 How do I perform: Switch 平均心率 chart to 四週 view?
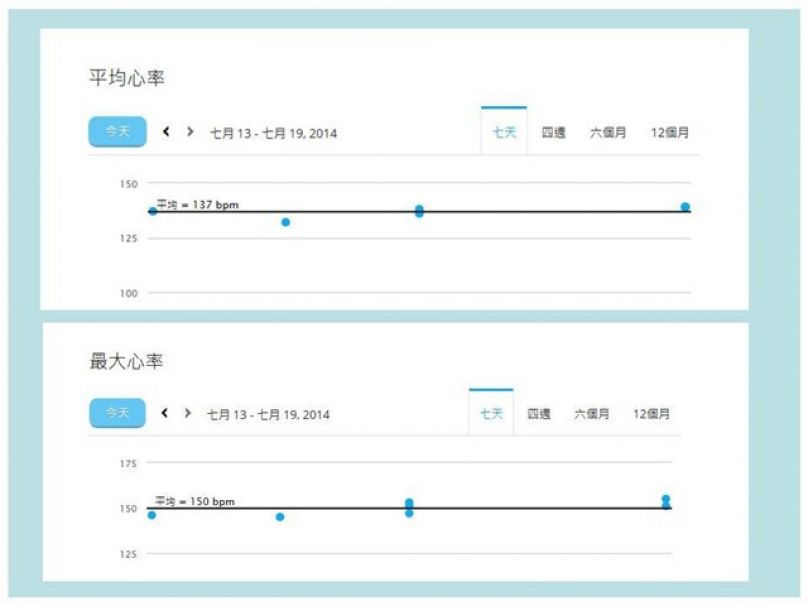553,132
